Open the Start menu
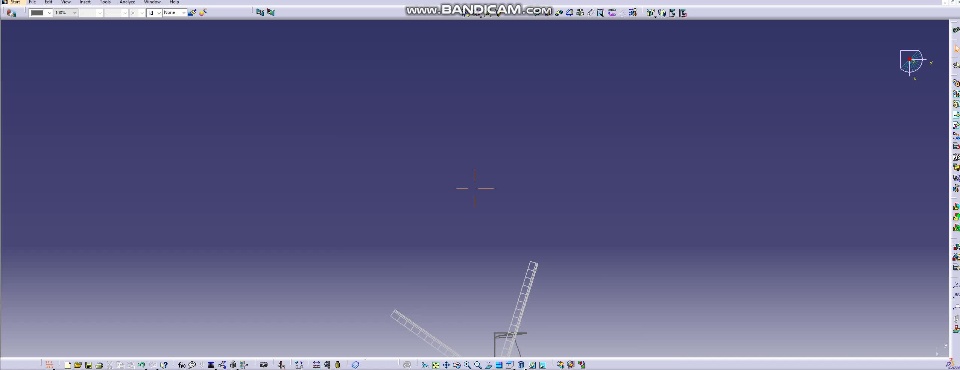 tap(15, 2)
